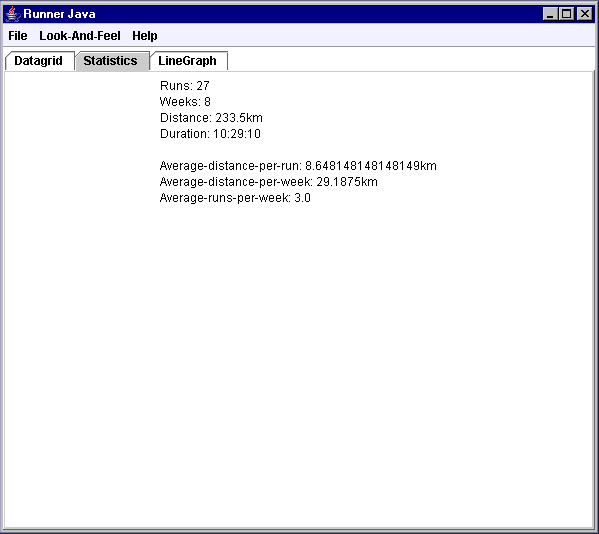599x534 pixels.
Task: Open the Look-And-Feel menu
Action: (x=80, y=36)
